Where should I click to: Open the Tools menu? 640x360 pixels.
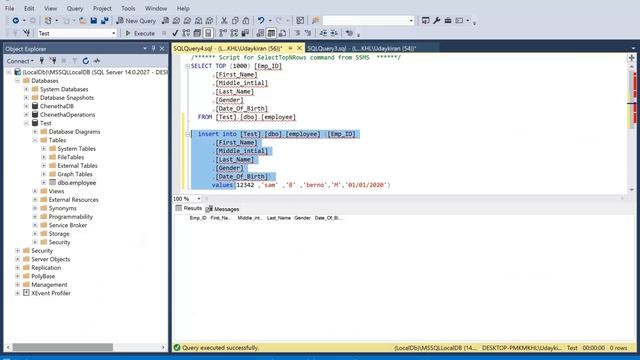128,8
